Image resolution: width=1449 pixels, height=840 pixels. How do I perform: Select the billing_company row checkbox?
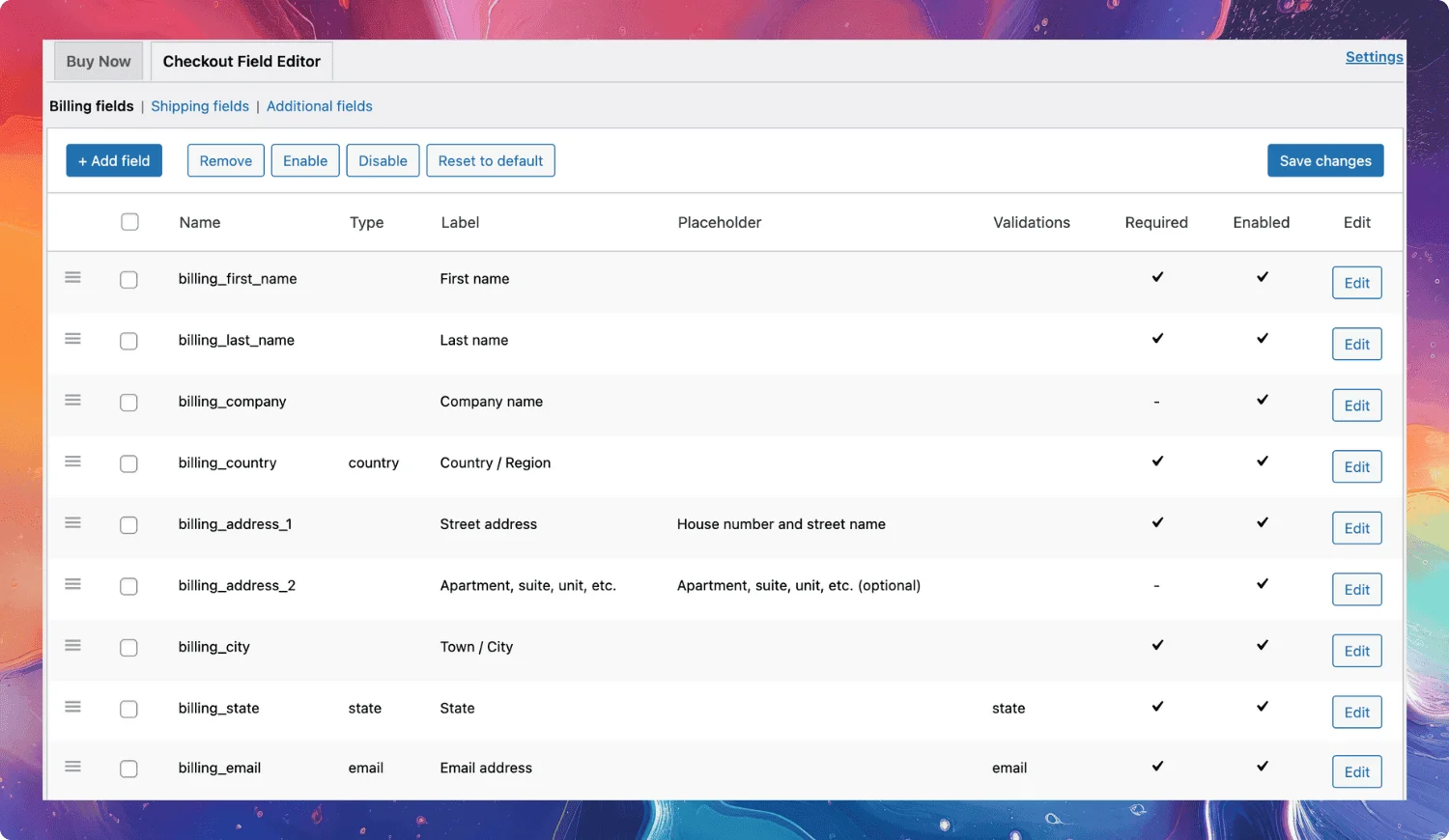[x=128, y=403]
